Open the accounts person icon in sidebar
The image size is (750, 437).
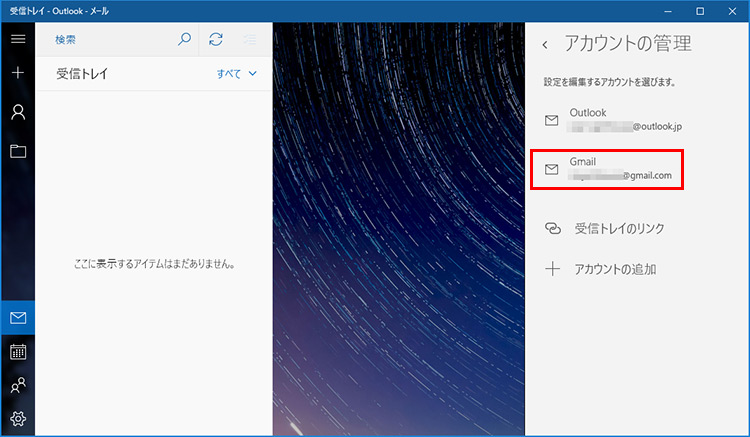click(x=17, y=111)
